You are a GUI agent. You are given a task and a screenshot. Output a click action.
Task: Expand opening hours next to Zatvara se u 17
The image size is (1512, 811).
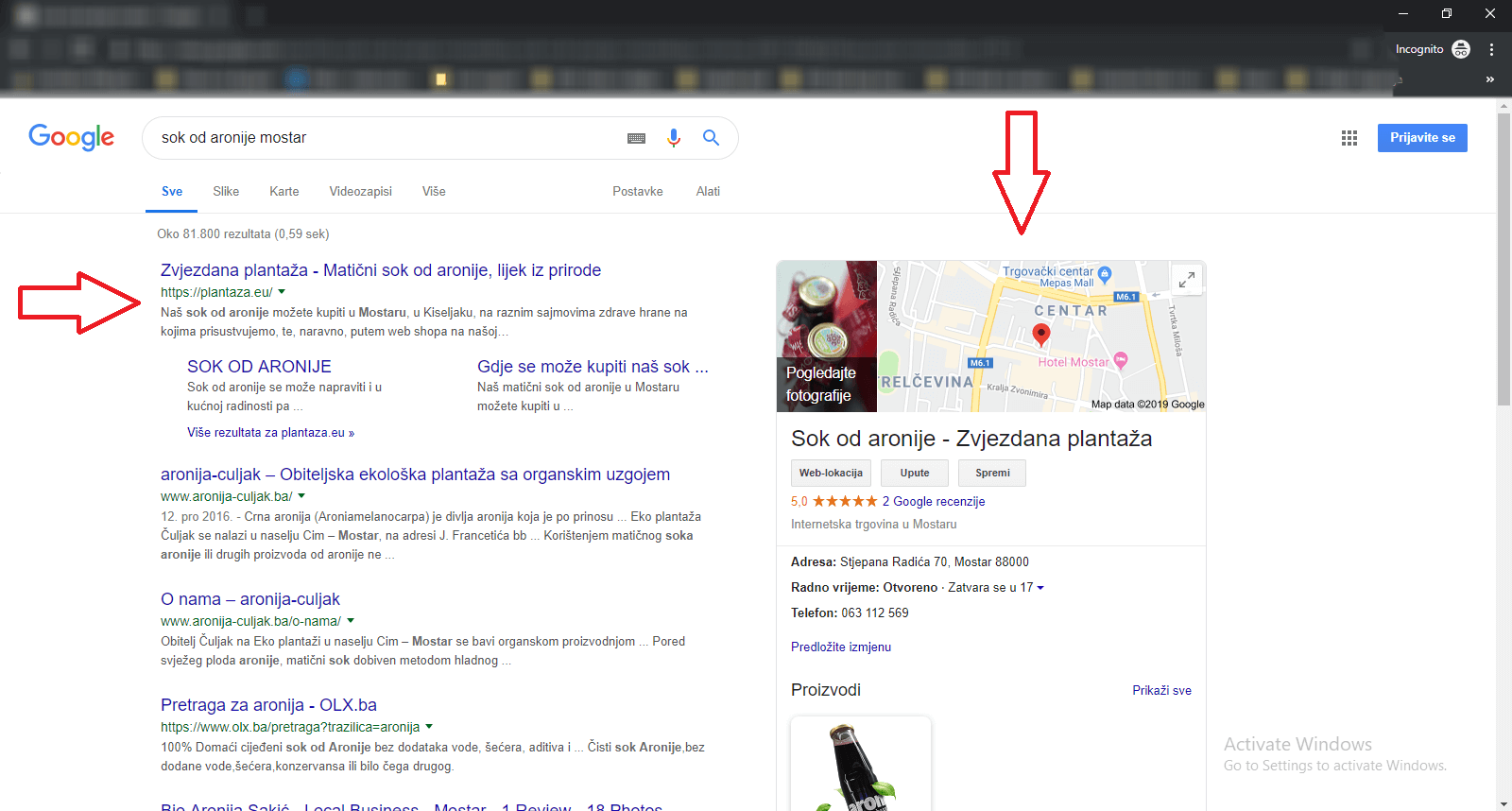(1040, 588)
